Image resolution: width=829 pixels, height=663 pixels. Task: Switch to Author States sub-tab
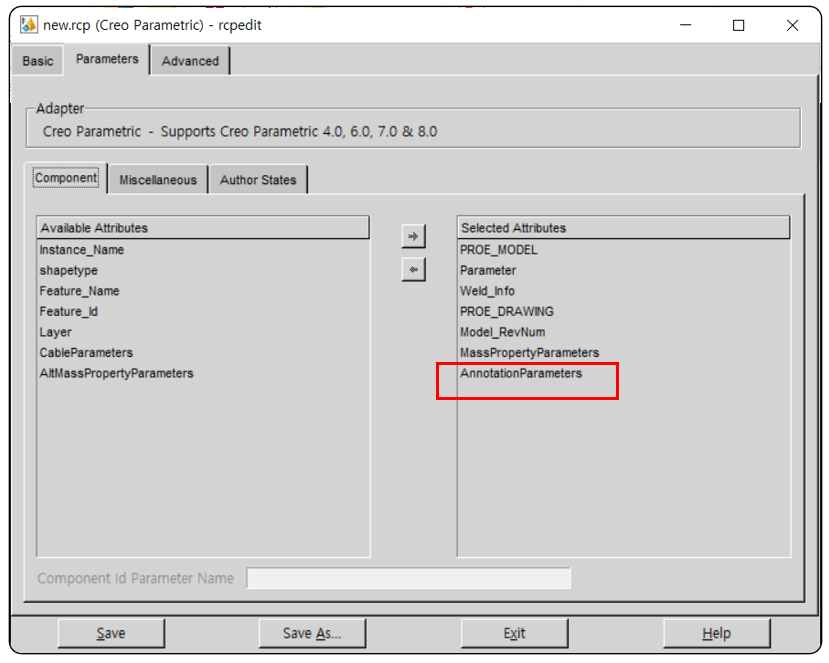click(x=258, y=180)
